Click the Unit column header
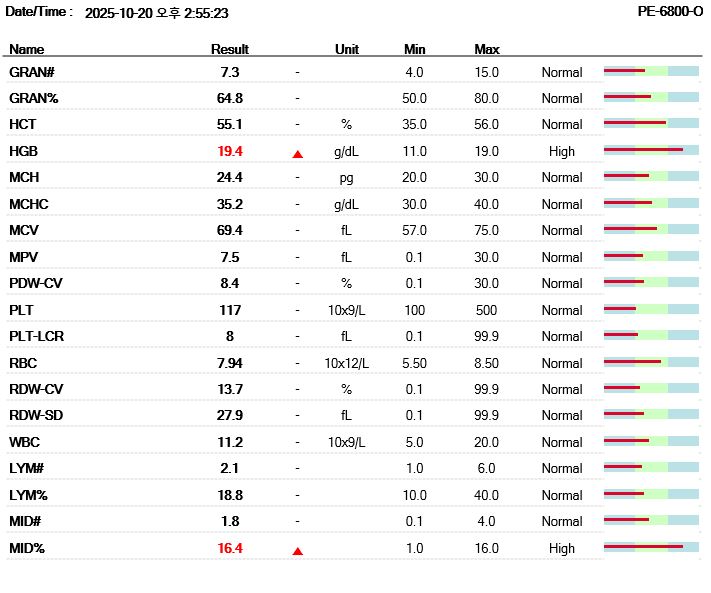 (x=347, y=49)
